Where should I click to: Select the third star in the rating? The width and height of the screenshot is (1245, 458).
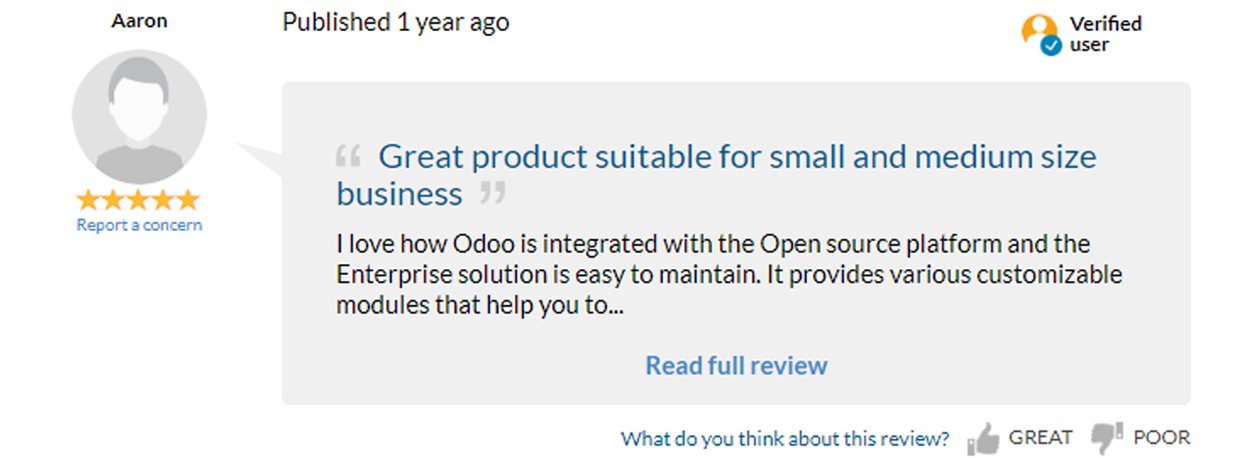coord(139,200)
